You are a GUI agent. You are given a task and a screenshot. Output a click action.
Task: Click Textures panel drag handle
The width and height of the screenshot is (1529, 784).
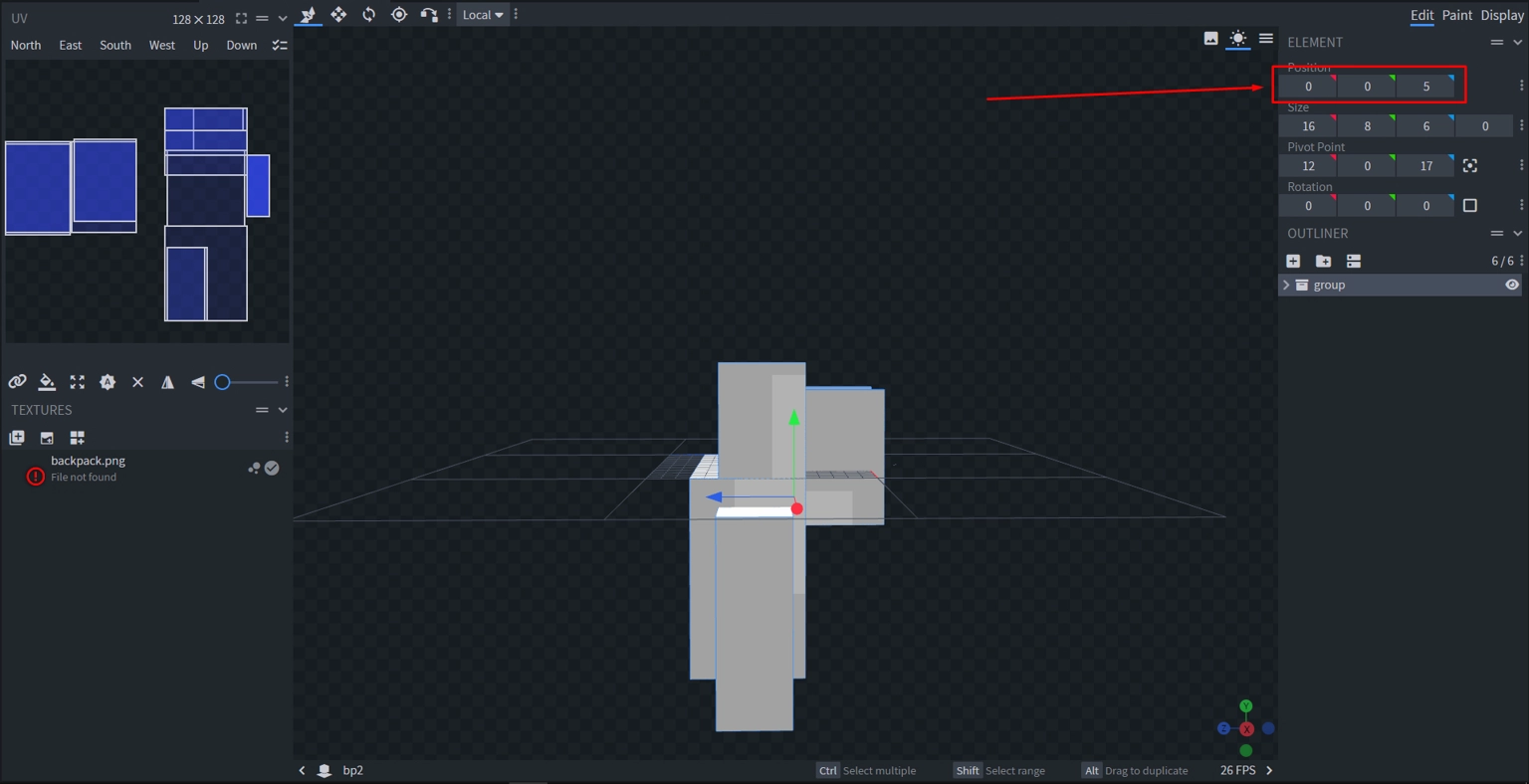[x=262, y=410]
